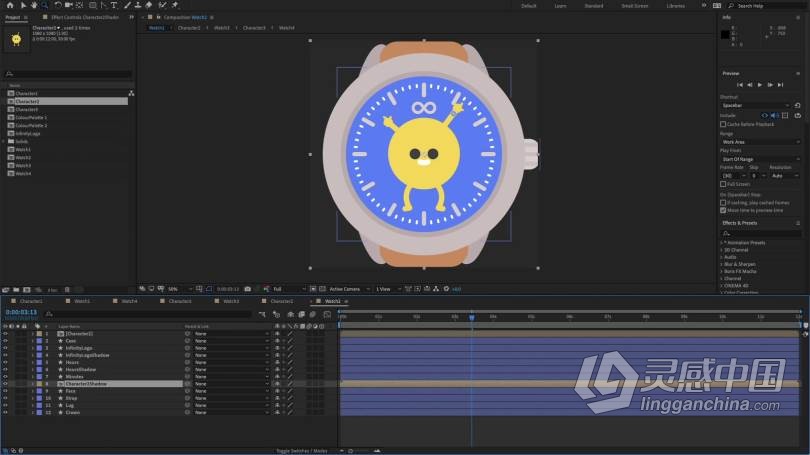Select the Puppet Pin tool

(174, 5)
